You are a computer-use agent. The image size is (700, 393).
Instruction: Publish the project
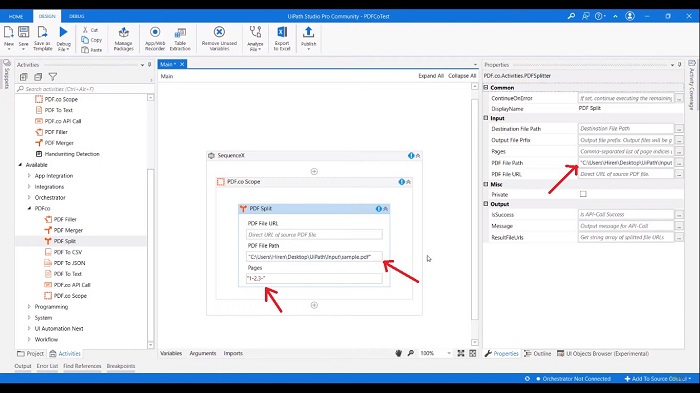pyautogui.click(x=308, y=38)
